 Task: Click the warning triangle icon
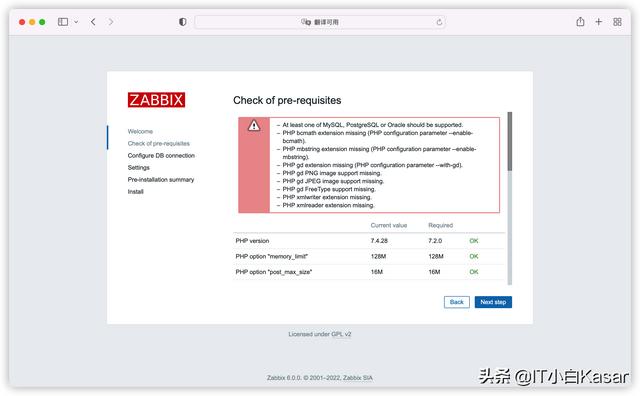[x=254, y=125]
